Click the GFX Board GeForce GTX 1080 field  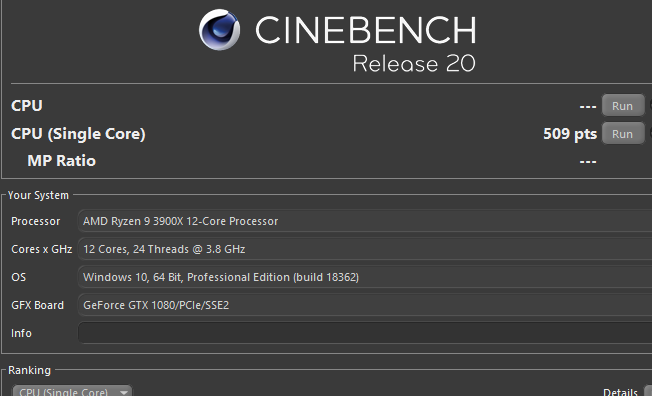point(365,305)
